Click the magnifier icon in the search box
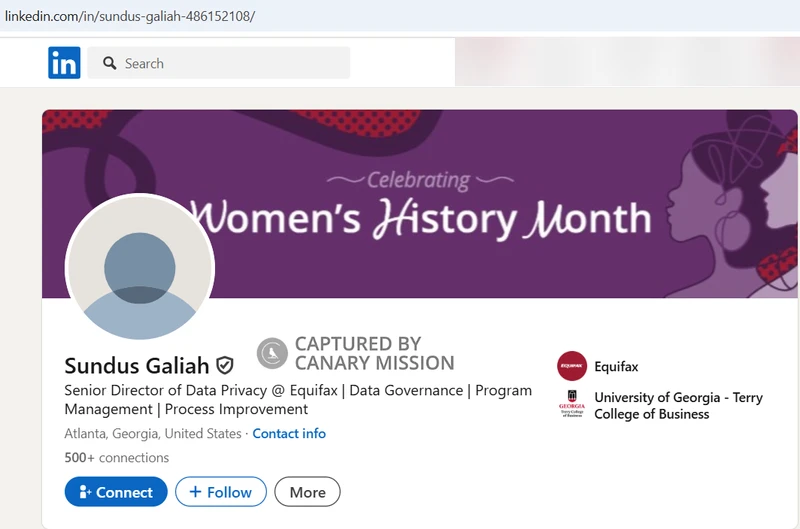Image resolution: width=800 pixels, height=529 pixels. coord(110,63)
